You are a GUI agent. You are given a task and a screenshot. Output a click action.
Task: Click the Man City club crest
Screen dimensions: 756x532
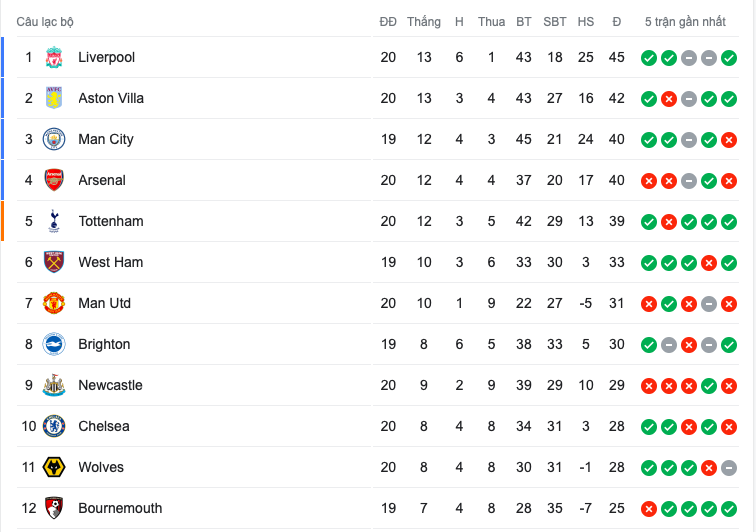(54, 139)
